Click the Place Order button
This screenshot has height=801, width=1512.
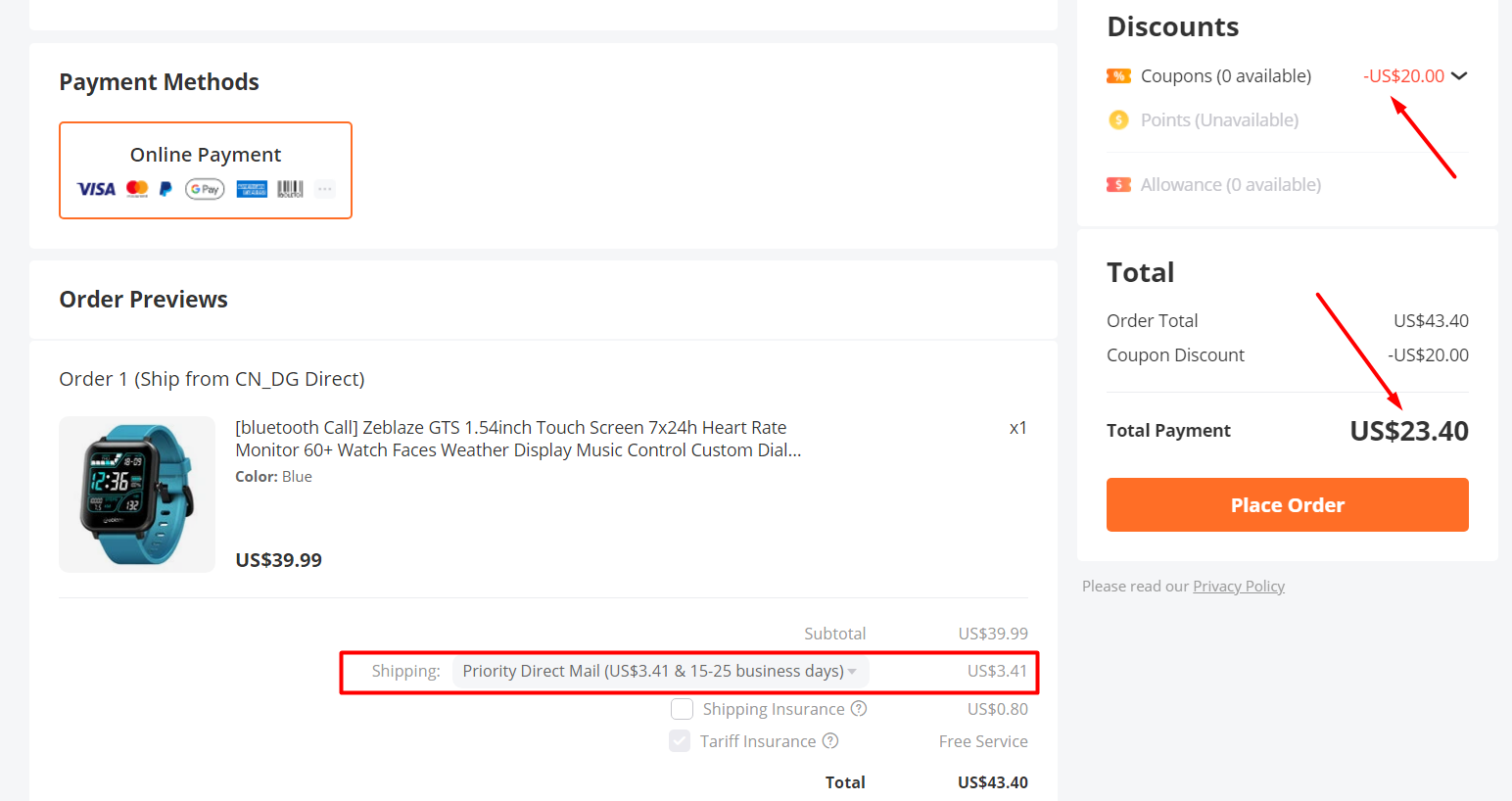point(1287,504)
